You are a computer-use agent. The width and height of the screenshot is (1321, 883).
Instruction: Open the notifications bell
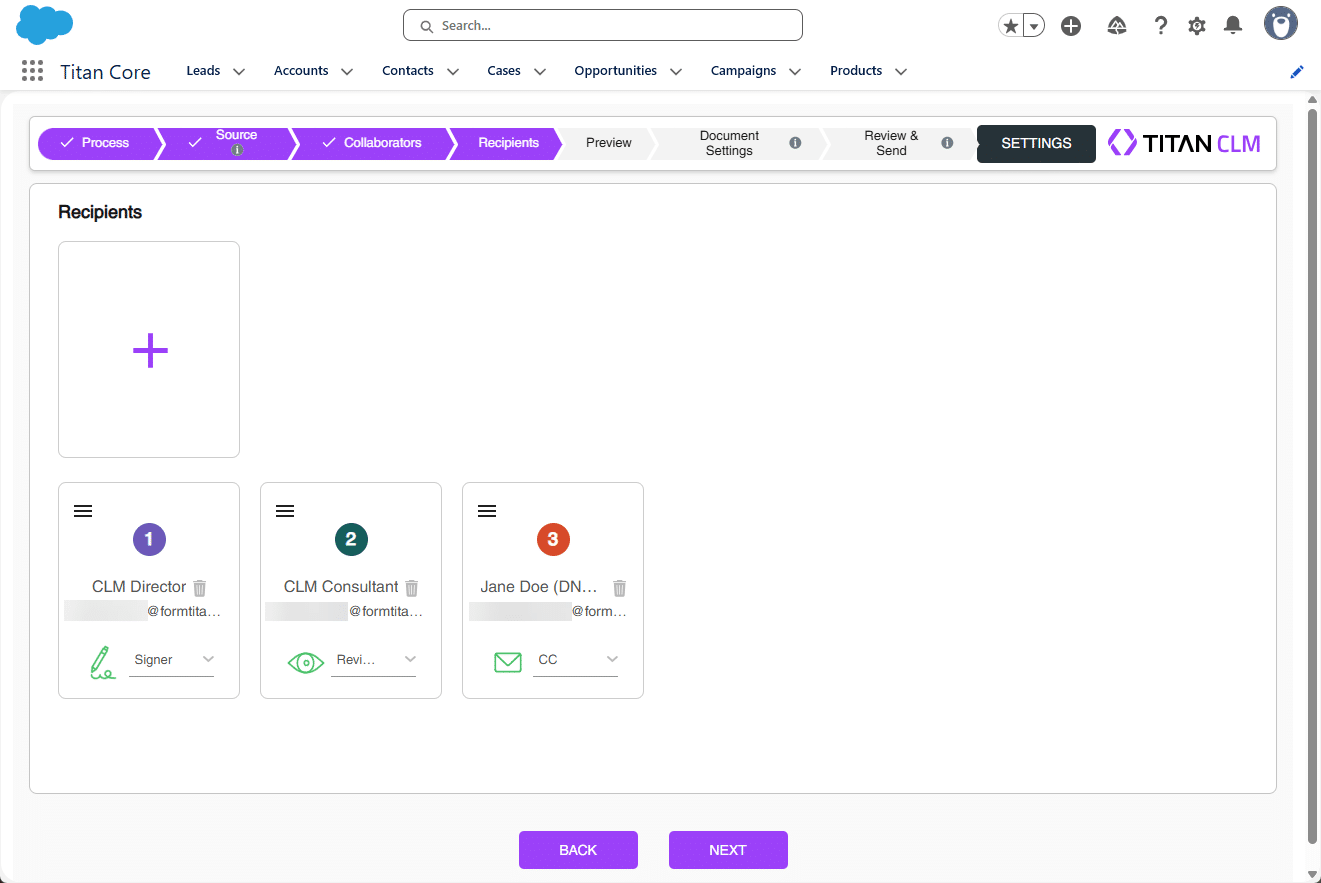tap(1234, 26)
